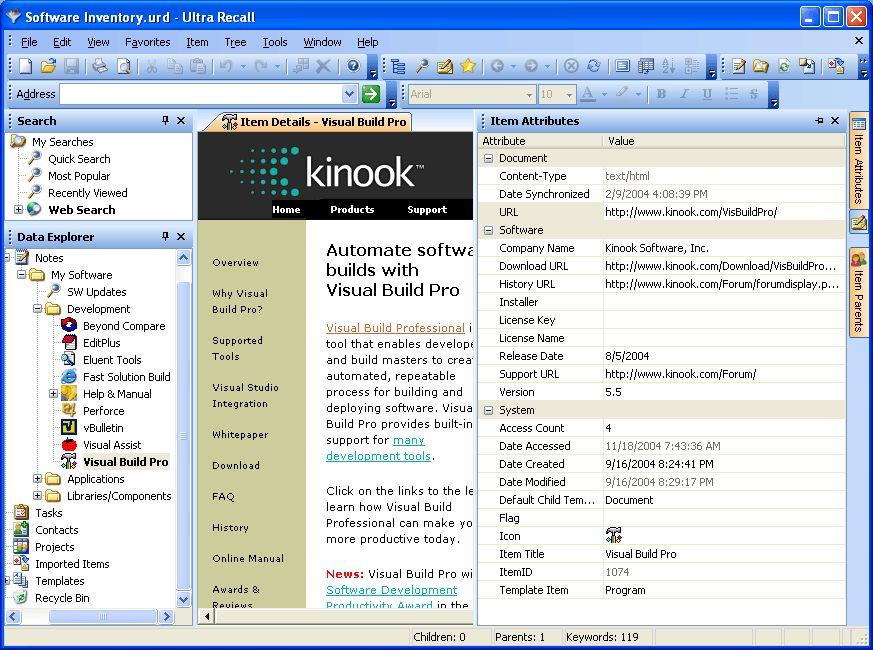Click the Support link on the kinook page
The image size is (873, 650).
[x=427, y=209]
